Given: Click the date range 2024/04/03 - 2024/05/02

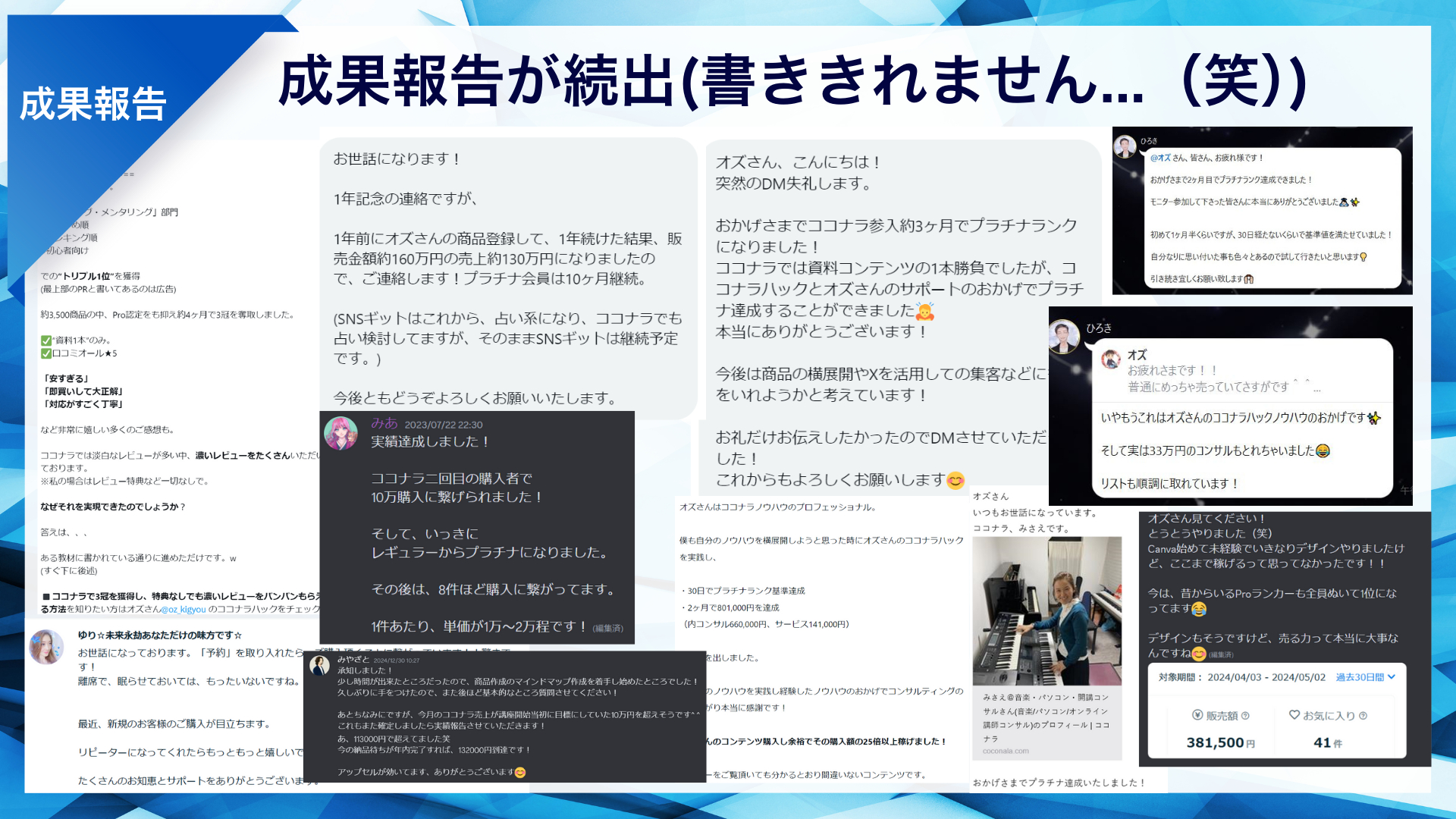Looking at the screenshot, I should pos(1266,677).
